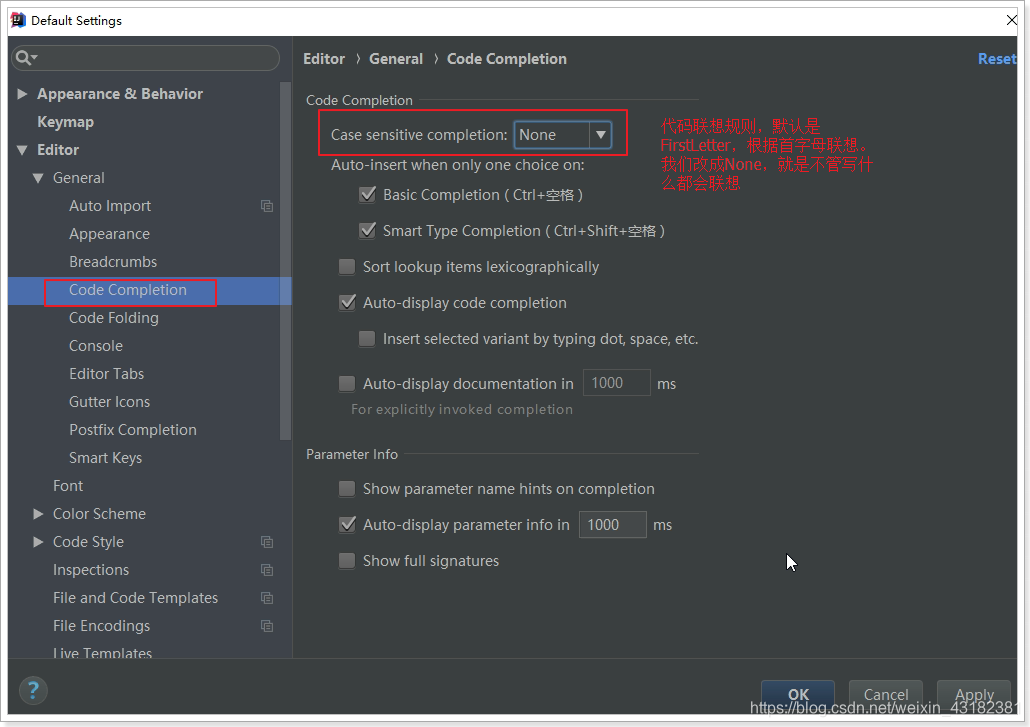This screenshot has width=1030, height=727.
Task: Enable Auto-display documentation checkbox
Action: tap(347, 384)
